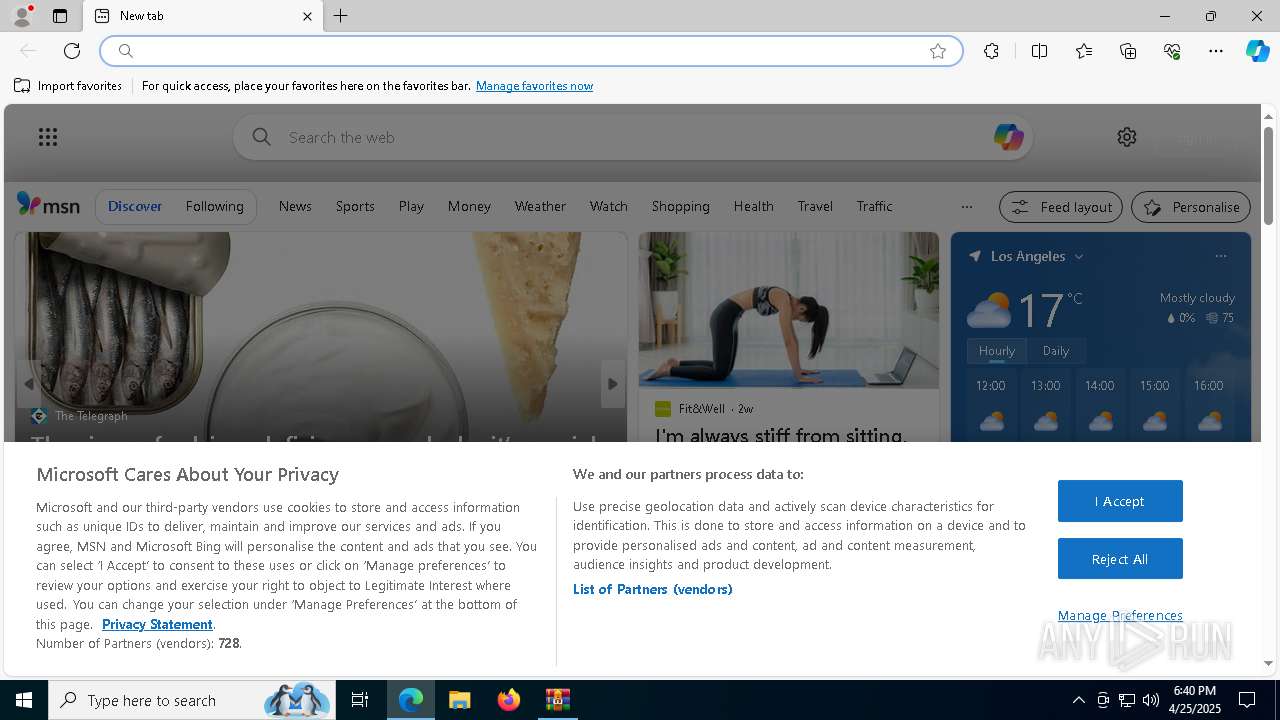Open Manage Preferences link
1280x720 pixels.
tap(1120, 615)
